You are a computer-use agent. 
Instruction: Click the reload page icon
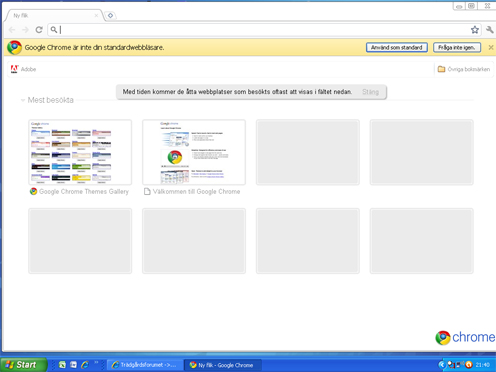(39, 30)
